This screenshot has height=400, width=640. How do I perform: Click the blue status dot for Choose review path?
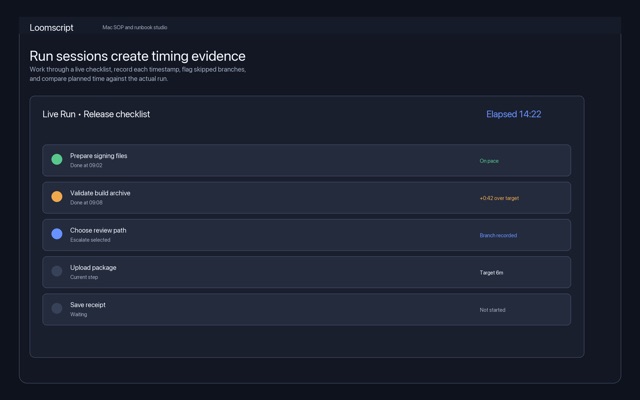[57, 233]
